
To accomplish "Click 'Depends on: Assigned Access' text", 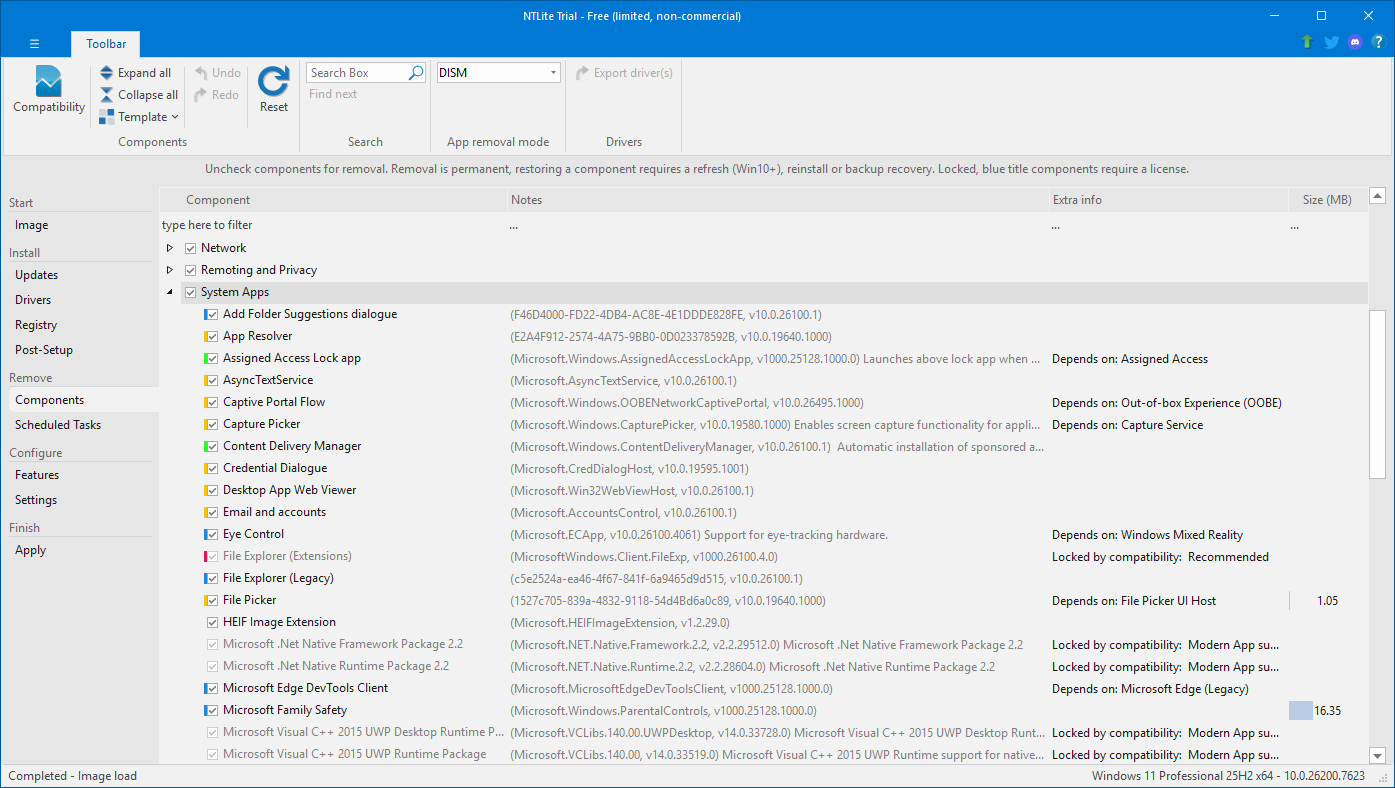I will 1129,359.
